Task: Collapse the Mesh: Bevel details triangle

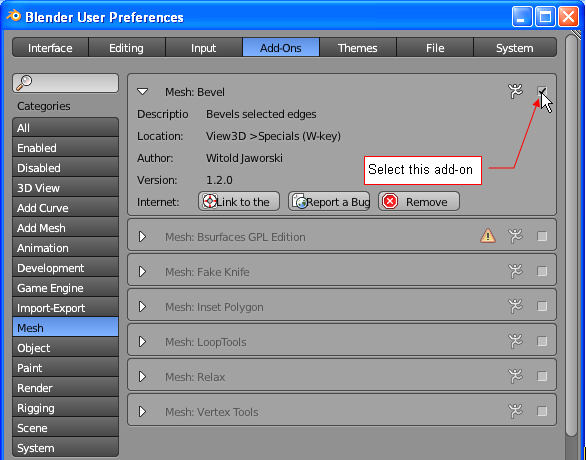Action: [x=142, y=92]
